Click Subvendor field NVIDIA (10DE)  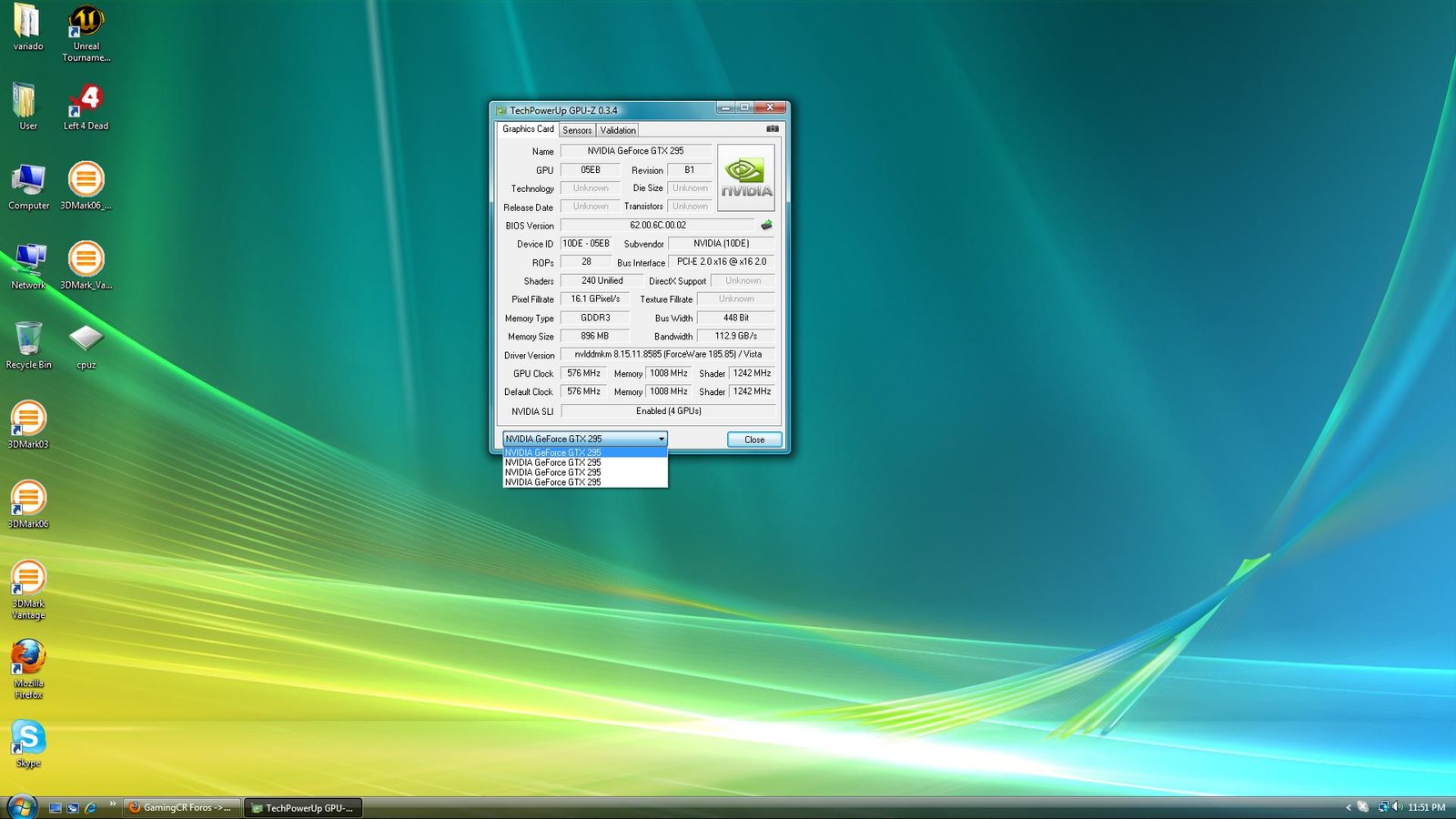pos(721,244)
